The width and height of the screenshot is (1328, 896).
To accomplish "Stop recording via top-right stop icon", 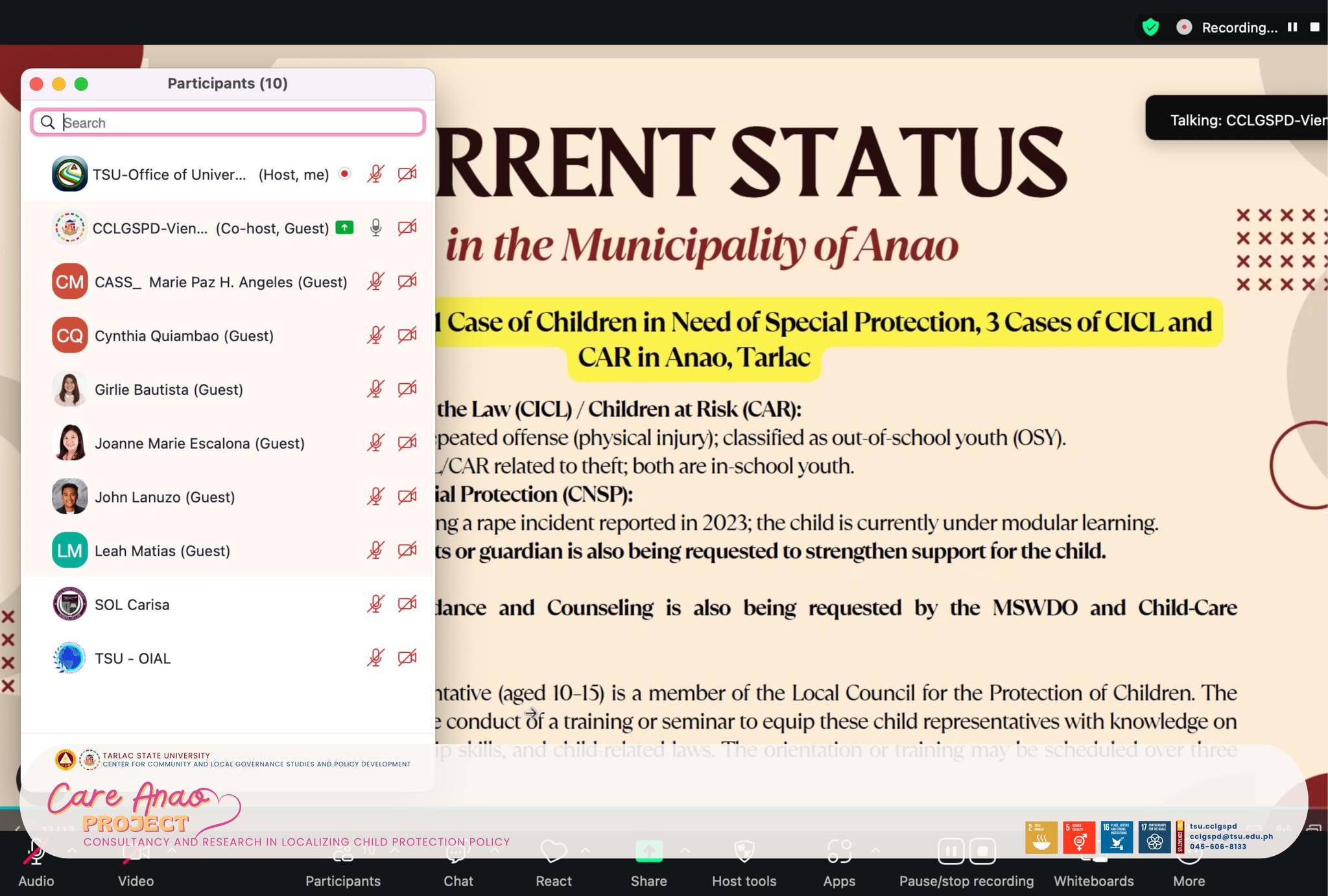I will coord(1315,27).
